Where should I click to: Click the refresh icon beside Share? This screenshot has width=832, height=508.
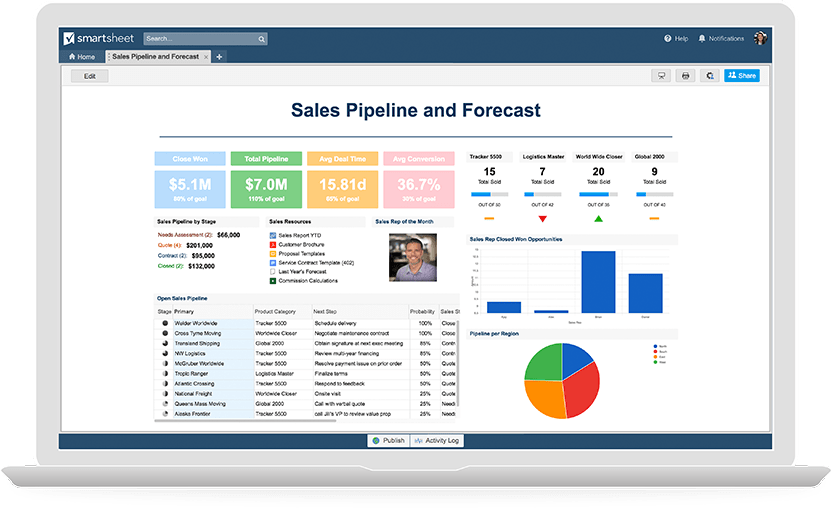pyautogui.click(x=710, y=75)
